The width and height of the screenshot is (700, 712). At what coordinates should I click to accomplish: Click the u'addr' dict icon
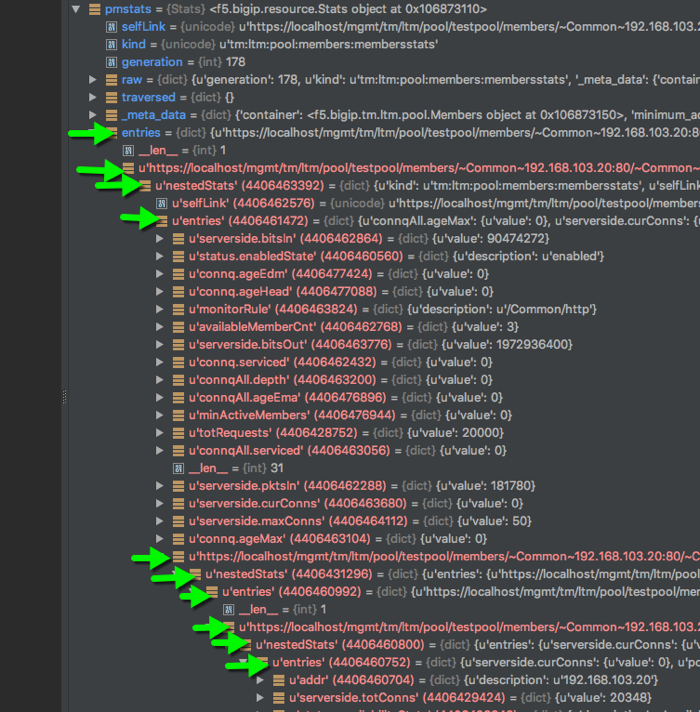point(279,680)
